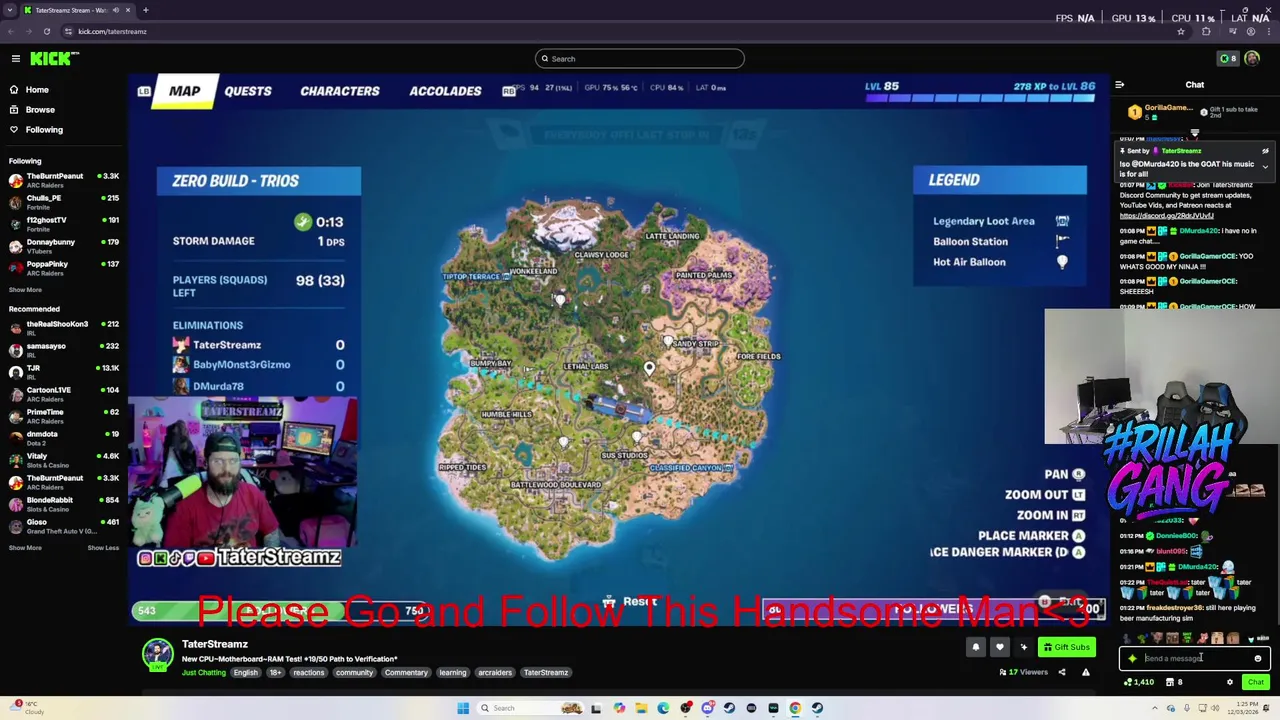This screenshot has width=1280, height=720.
Task: Open browser extensions puzzle icon
Action: 1206,32
